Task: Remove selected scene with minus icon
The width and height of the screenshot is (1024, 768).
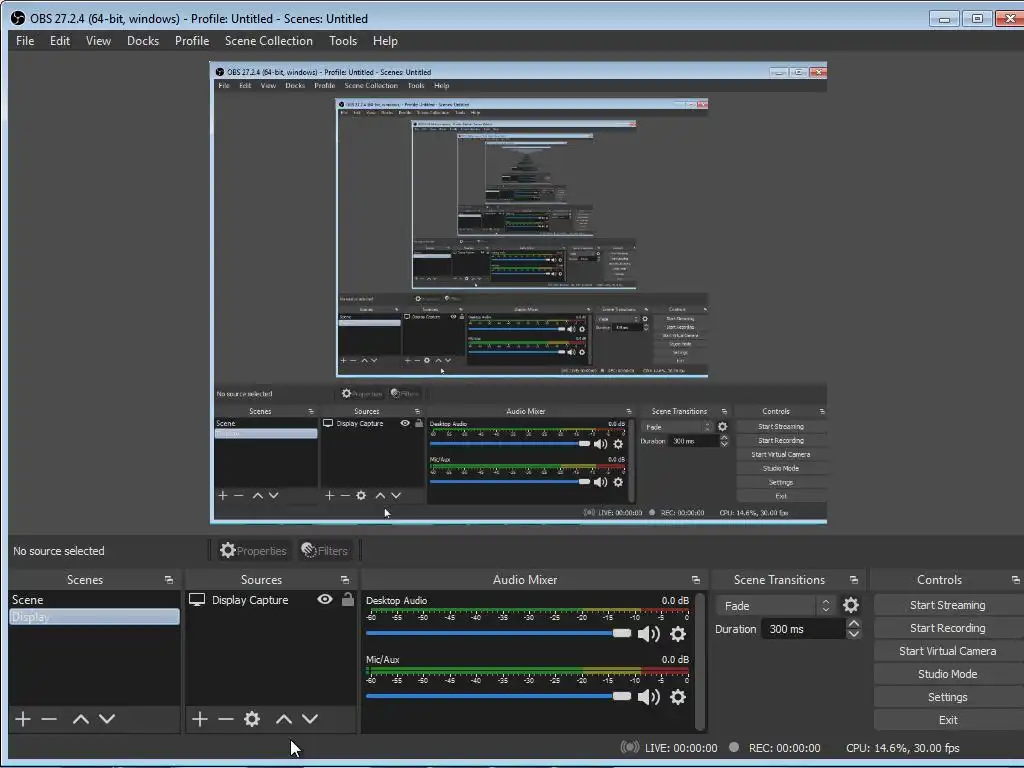Action: [x=49, y=719]
